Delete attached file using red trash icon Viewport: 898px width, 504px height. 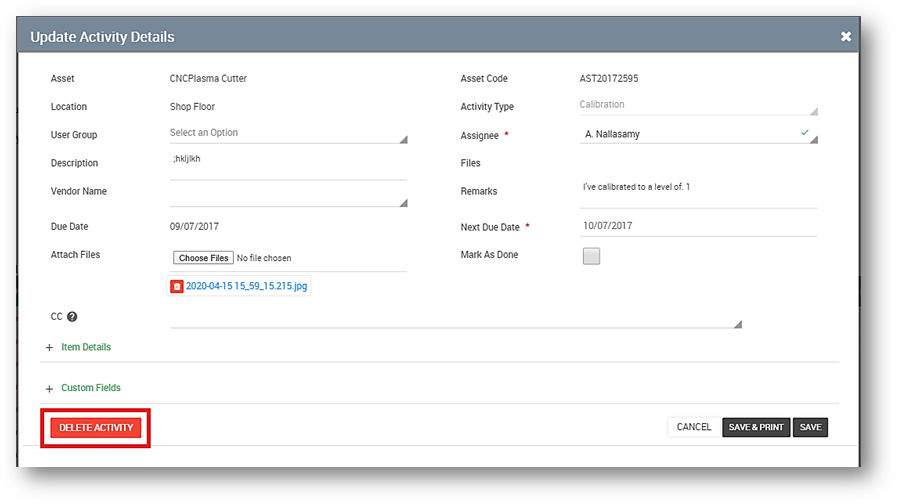click(177, 286)
